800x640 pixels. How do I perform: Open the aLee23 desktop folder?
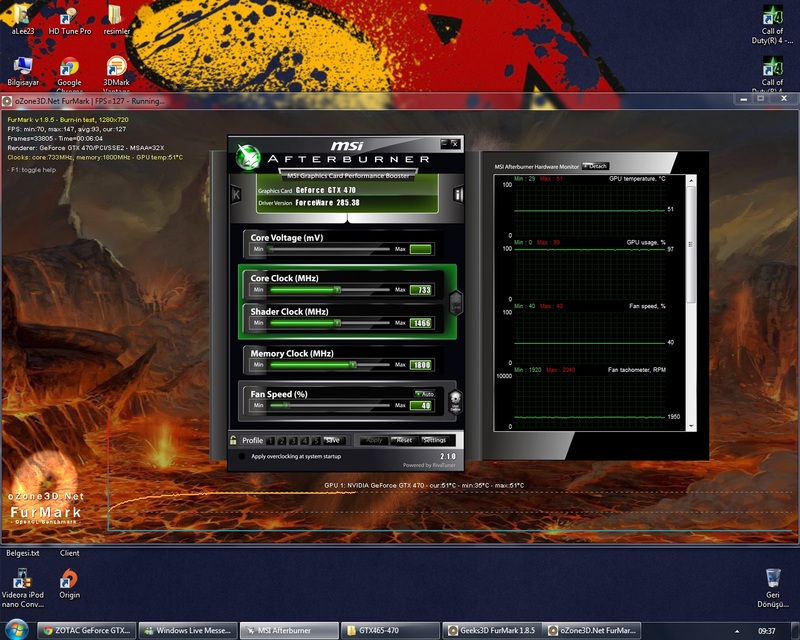(x=22, y=18)
